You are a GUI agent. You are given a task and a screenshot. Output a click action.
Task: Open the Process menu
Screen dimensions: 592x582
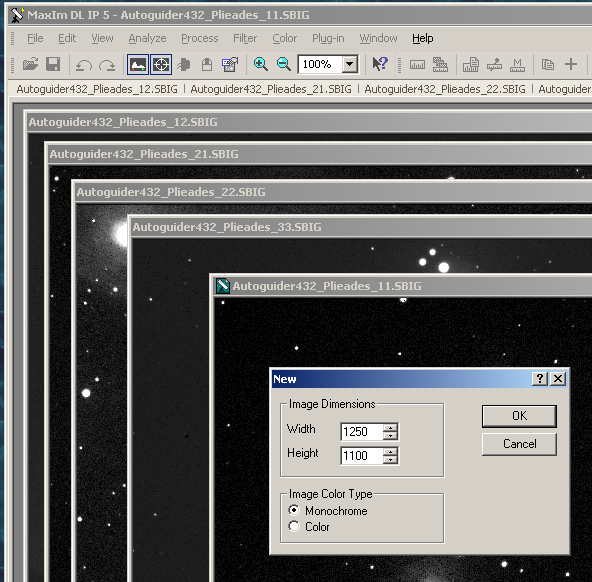coord(200,38)
